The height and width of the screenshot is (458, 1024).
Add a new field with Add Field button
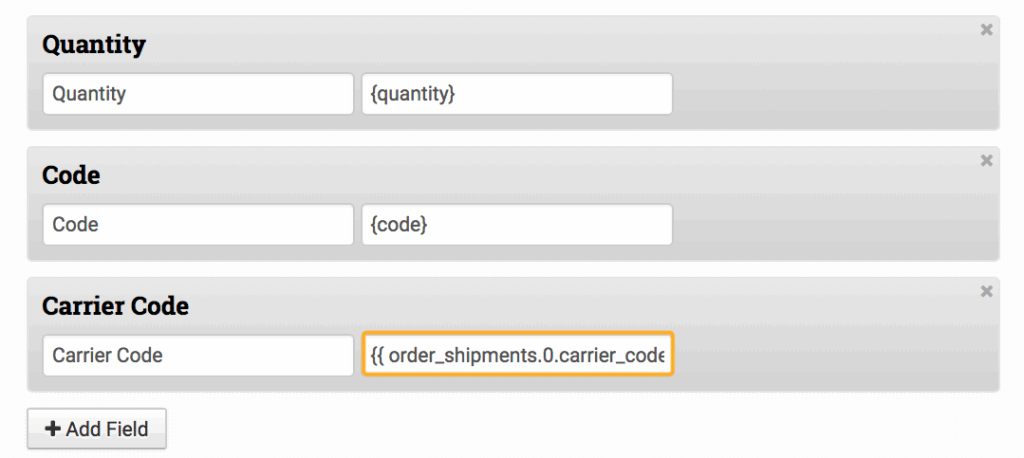(97, 429)
